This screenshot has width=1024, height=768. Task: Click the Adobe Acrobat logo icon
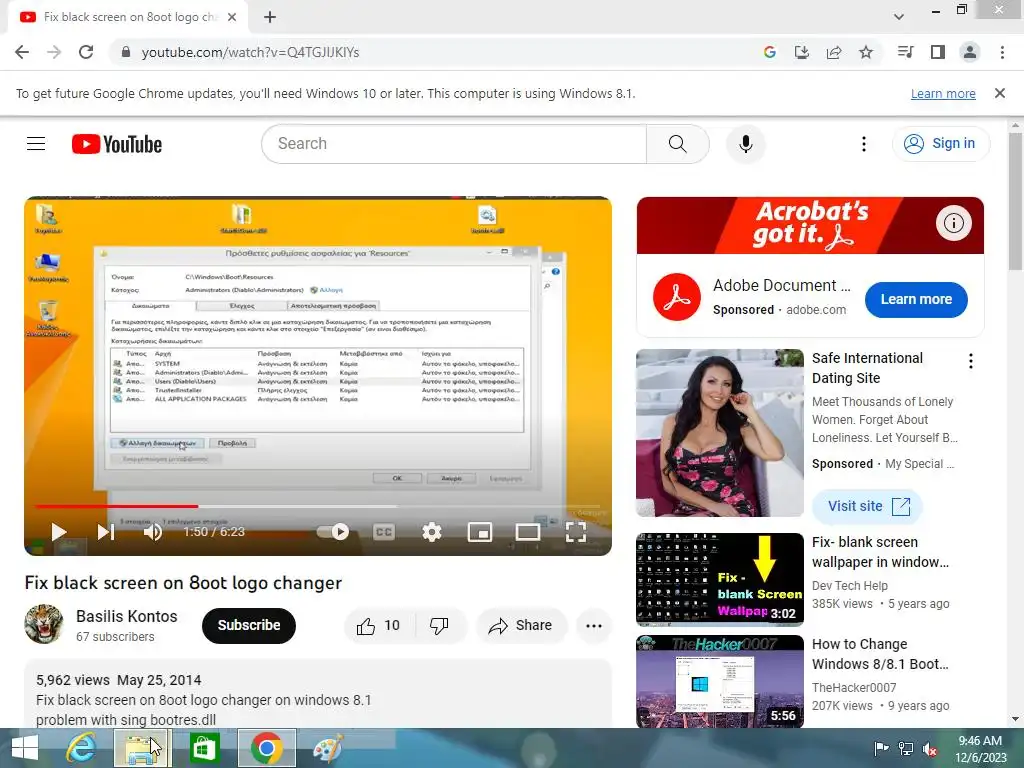pyautogui.click(x=677, y=297)
